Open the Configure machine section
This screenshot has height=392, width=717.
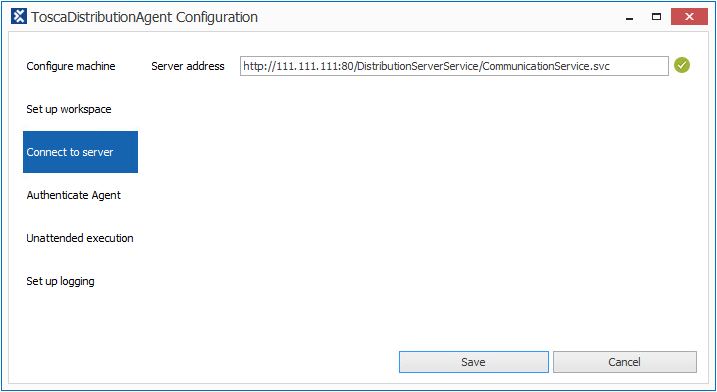(x=71, y=66)
